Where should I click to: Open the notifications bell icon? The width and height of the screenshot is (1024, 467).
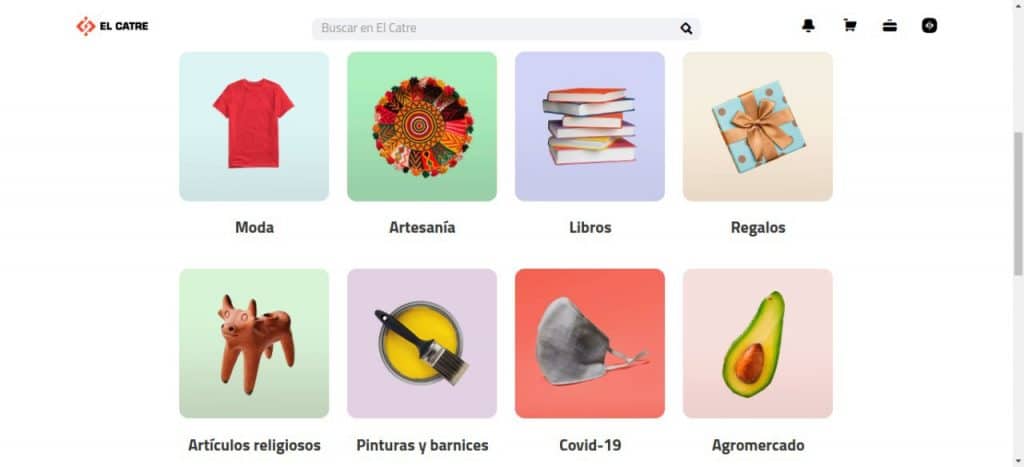(808, 26)
